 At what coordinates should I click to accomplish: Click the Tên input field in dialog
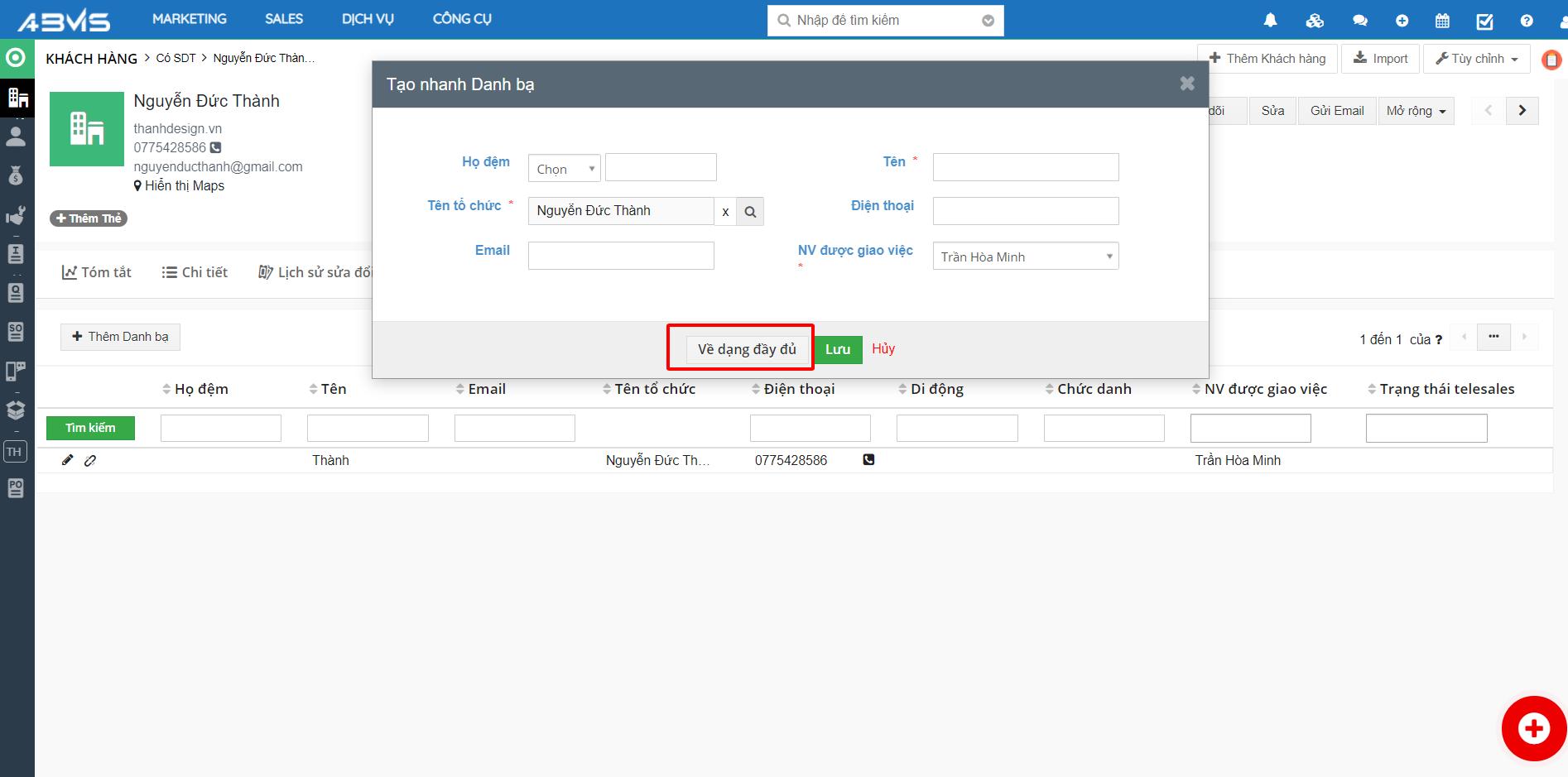1025,167
